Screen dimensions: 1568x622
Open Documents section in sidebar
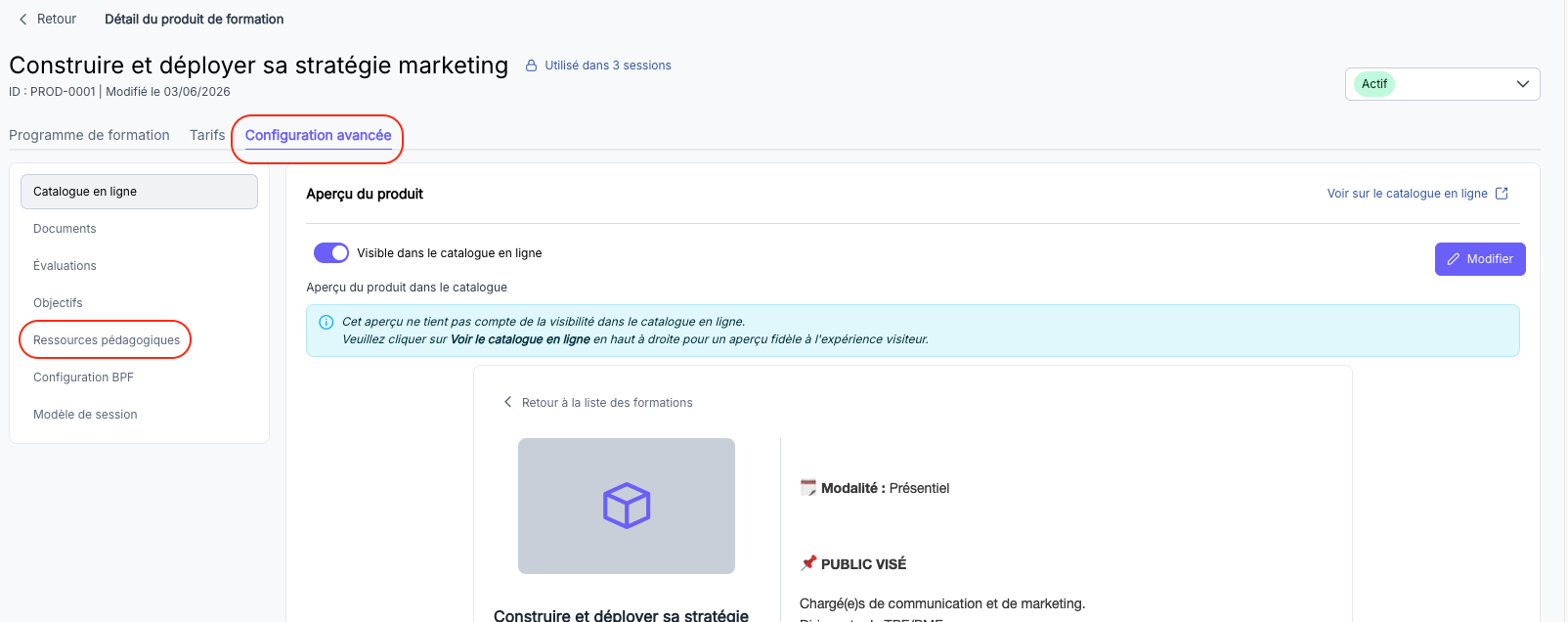point(139,229)
